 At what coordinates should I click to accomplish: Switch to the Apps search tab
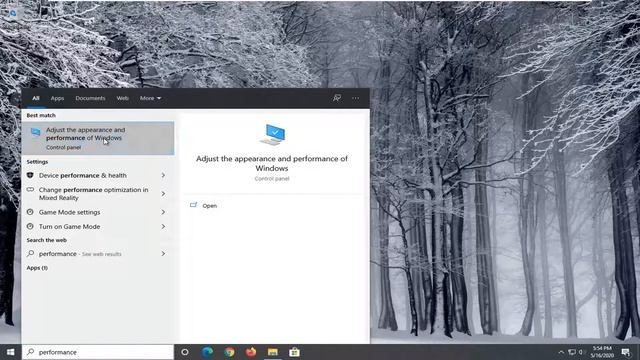pyautogui.click(x=57, y=98)
